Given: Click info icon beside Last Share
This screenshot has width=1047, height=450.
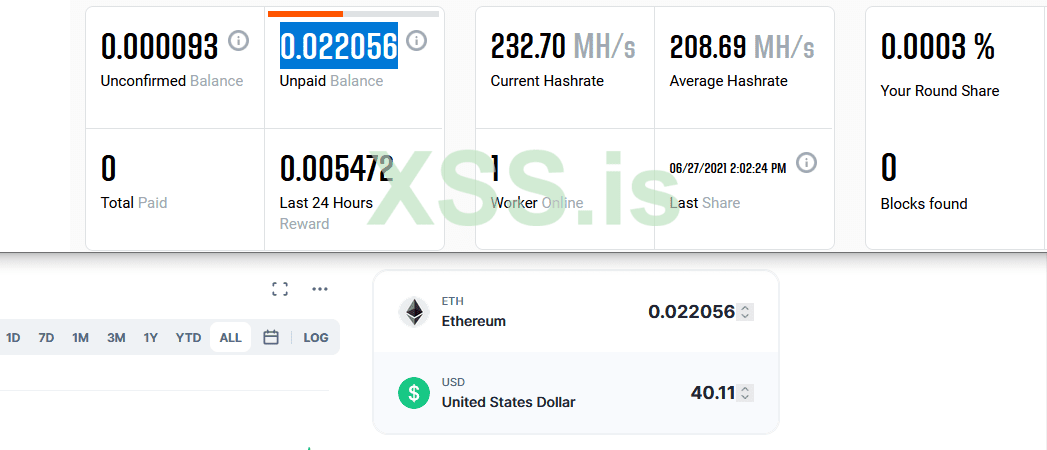Looking at the screenshot, I should [x=807, y=162].
